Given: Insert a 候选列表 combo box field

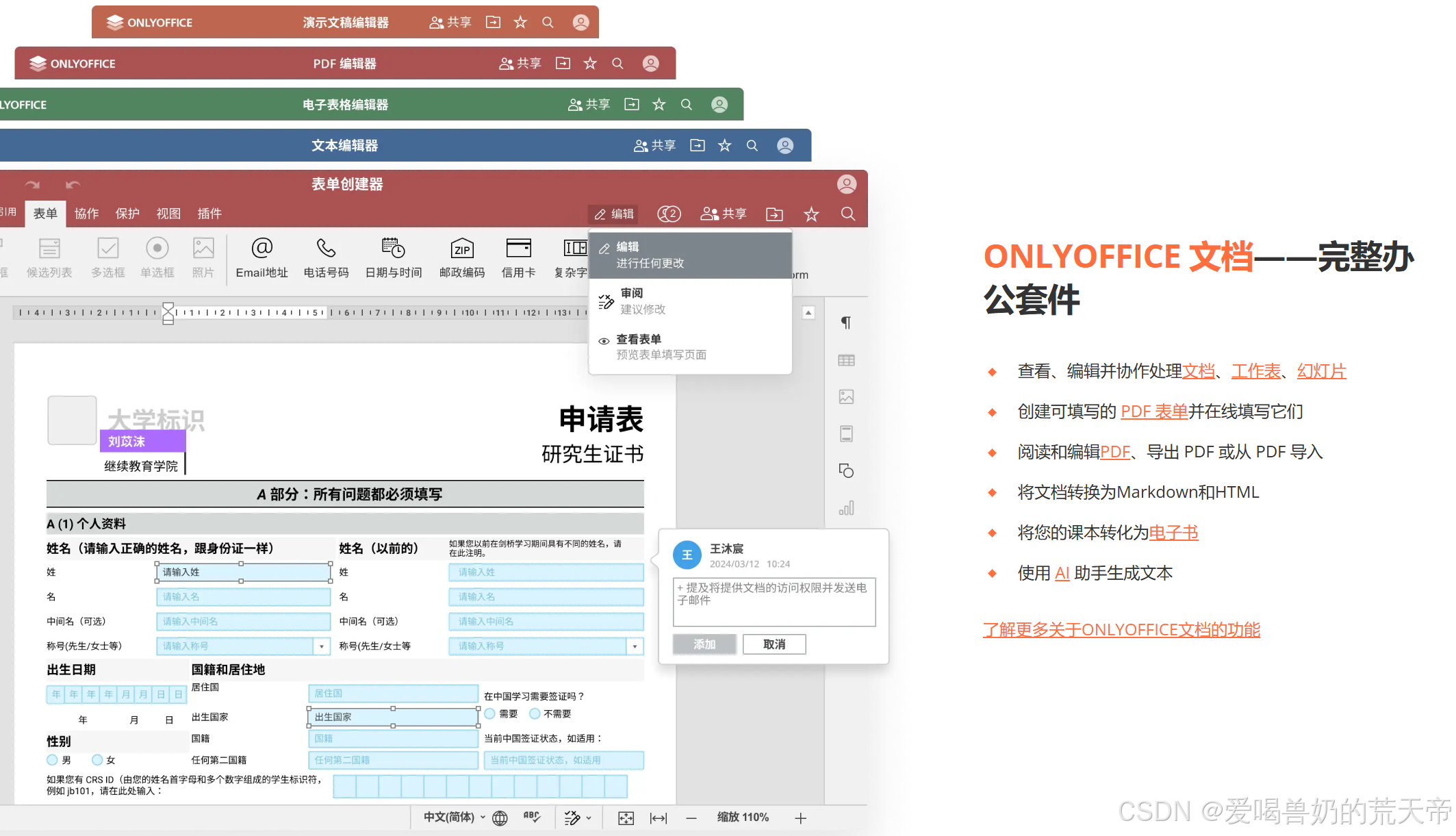Looking at the screenshot, I should click(x=49, y=257).
